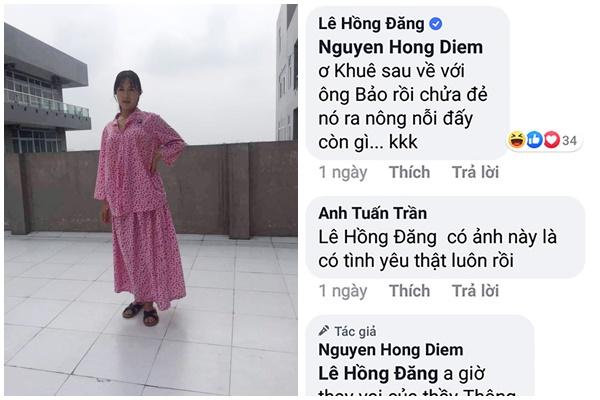Click the blue thumbs-up reaction icon
The image size is (600, 400).
534,140
